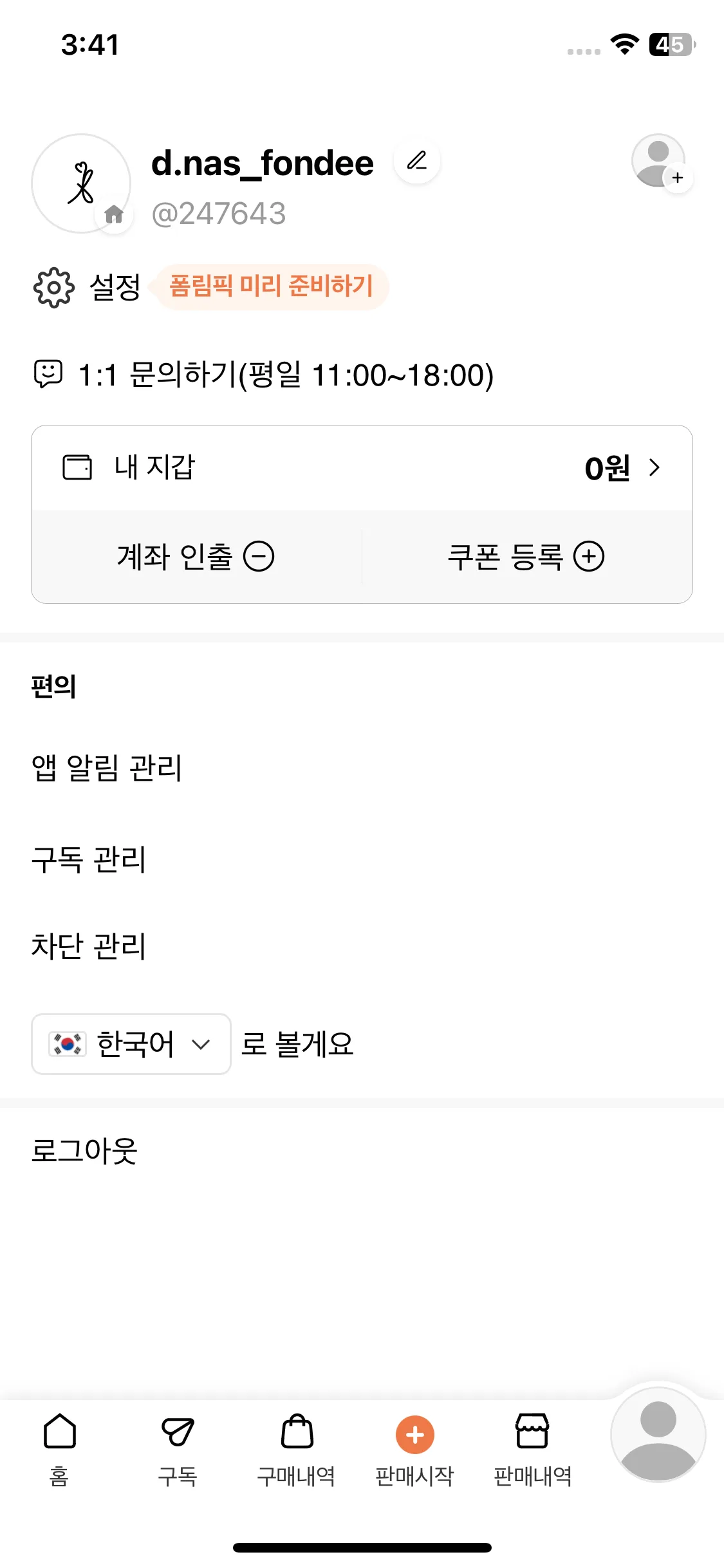
Task: Tap the wallet icon next to 내 지갑
Action: 77,467
